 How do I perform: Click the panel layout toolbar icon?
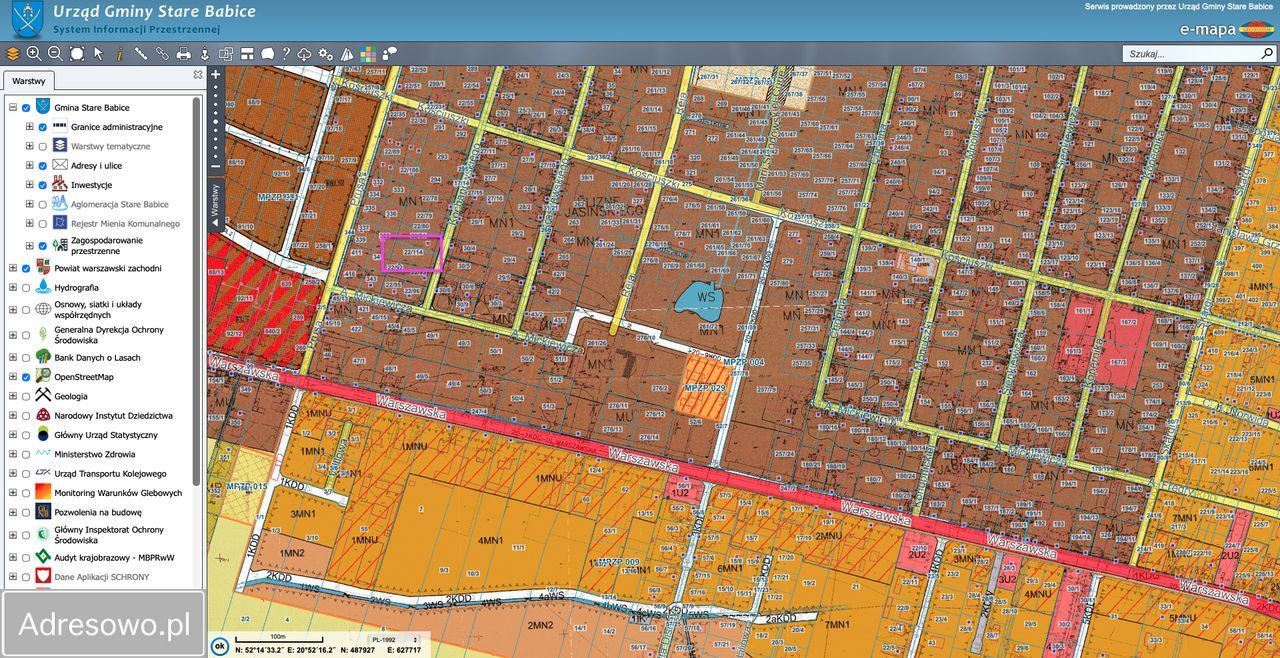[x=247, y=54]
